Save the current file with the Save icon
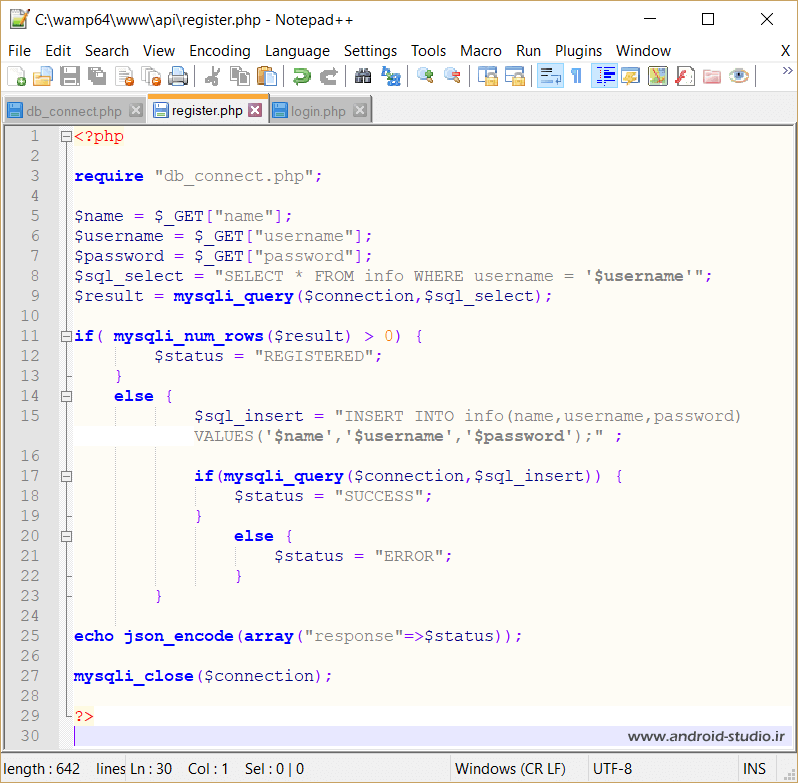Image resolution: width=798 pixels, height=783 pixels. tap(70, 76)
